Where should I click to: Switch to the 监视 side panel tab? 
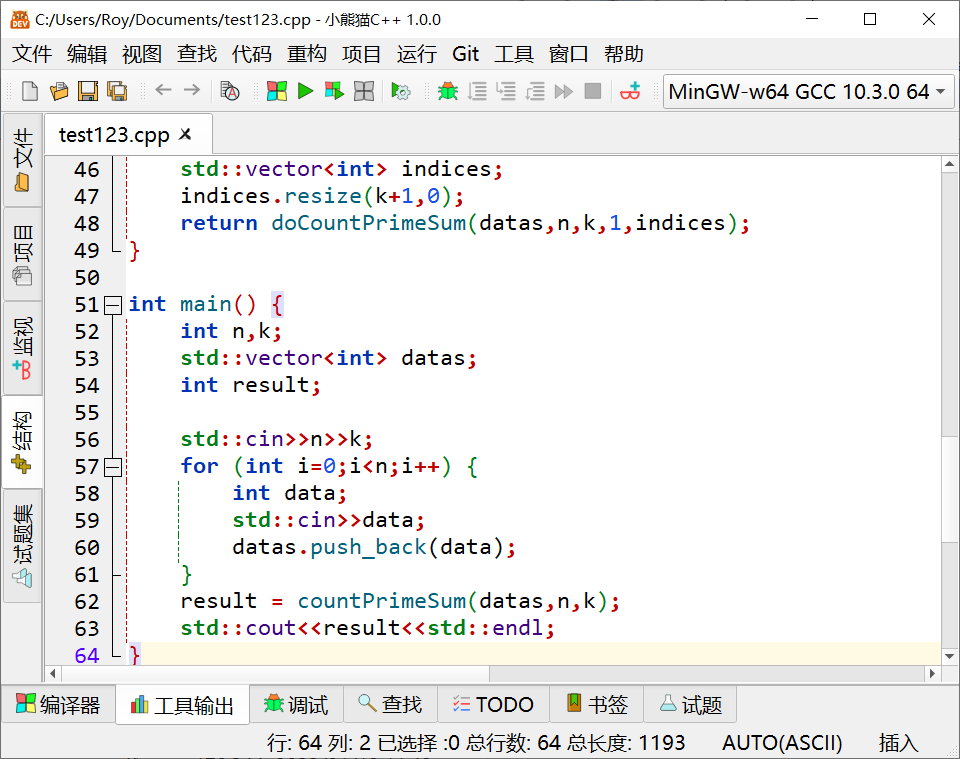[23, 348]
